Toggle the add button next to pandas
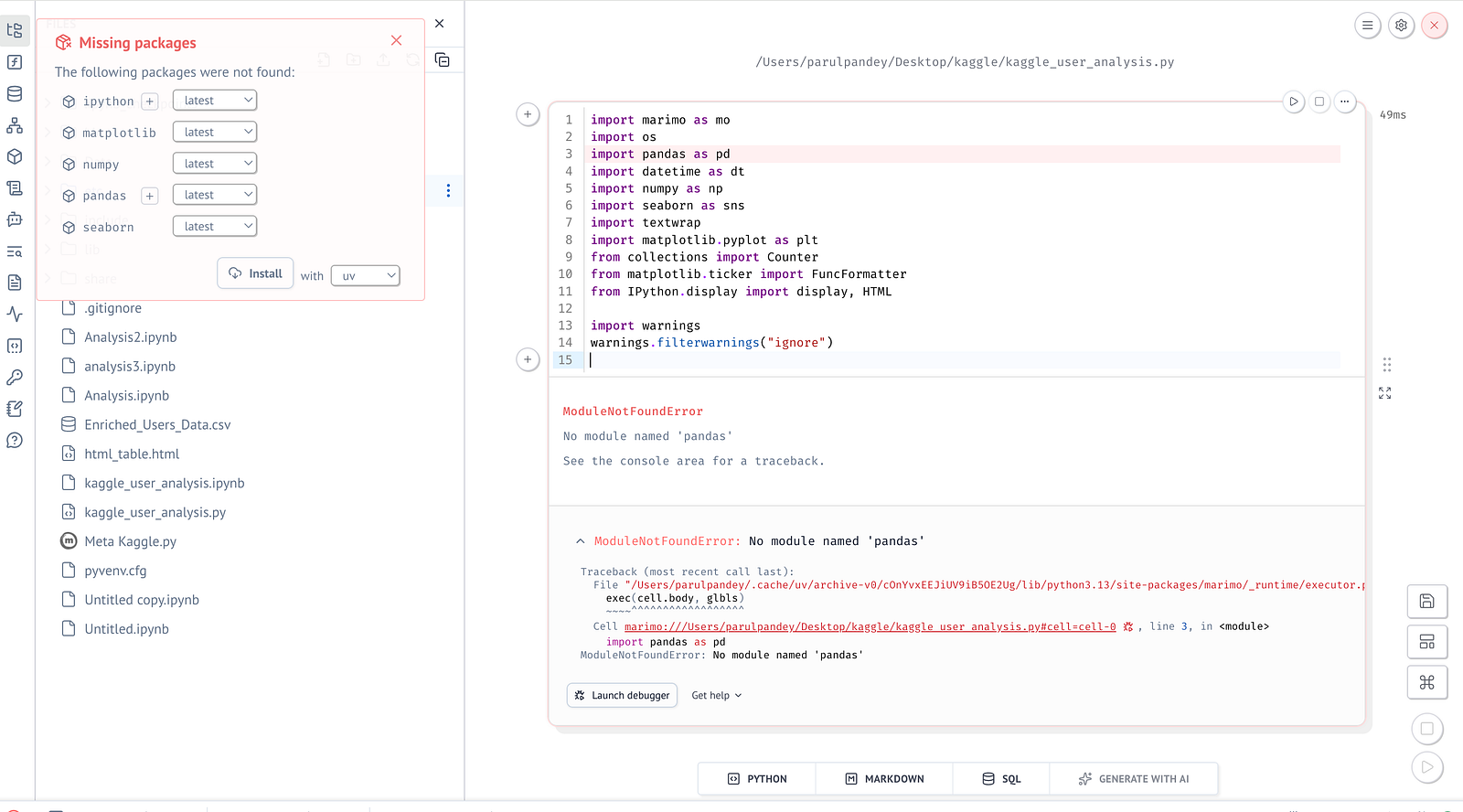 click(x=150, y=196)
